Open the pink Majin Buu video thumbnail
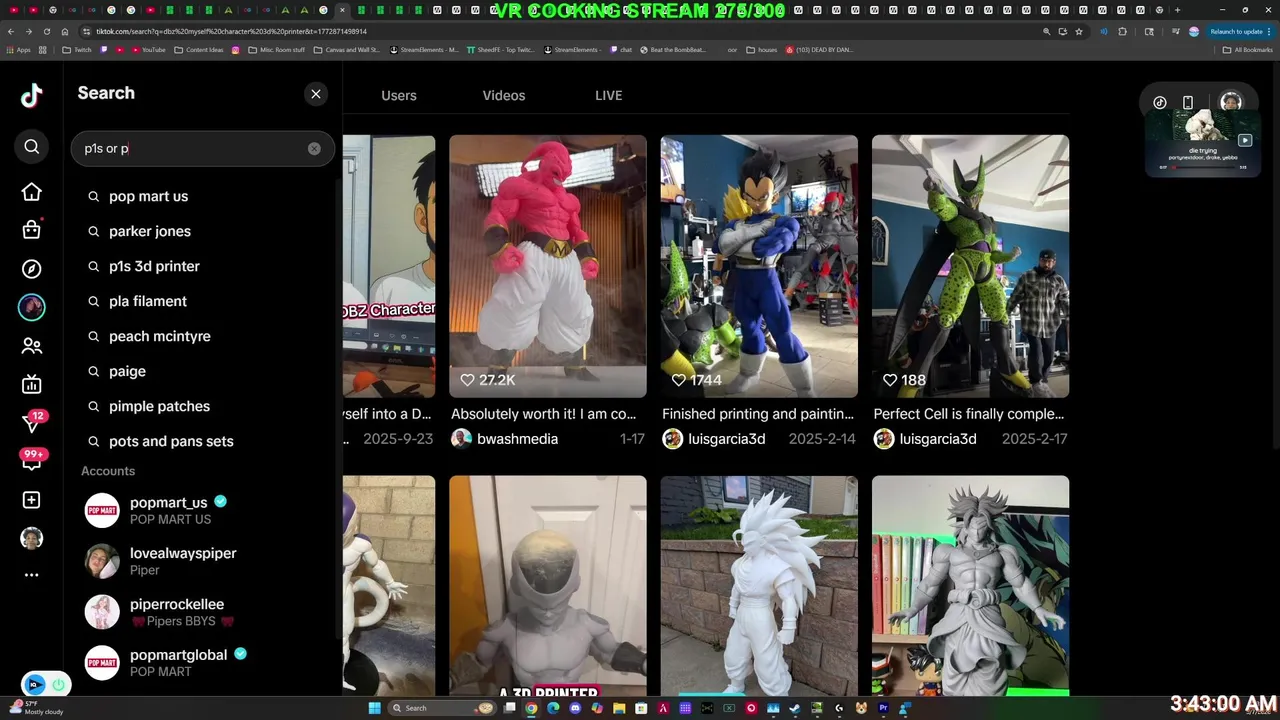The height and width of the screenshot is (720, 1280). [x=548, y=266]
